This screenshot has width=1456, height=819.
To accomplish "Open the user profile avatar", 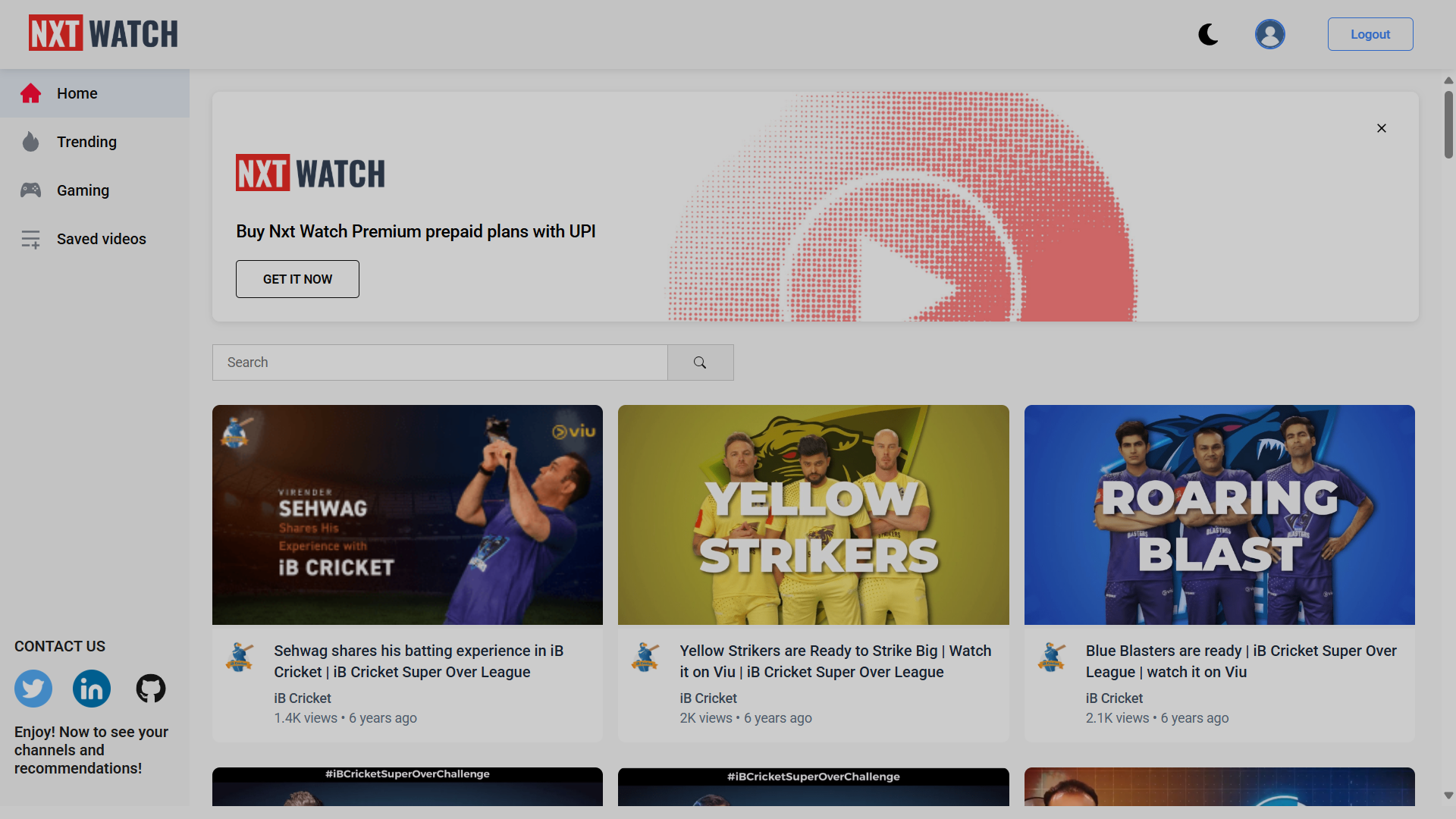I will click(1269, 34).
